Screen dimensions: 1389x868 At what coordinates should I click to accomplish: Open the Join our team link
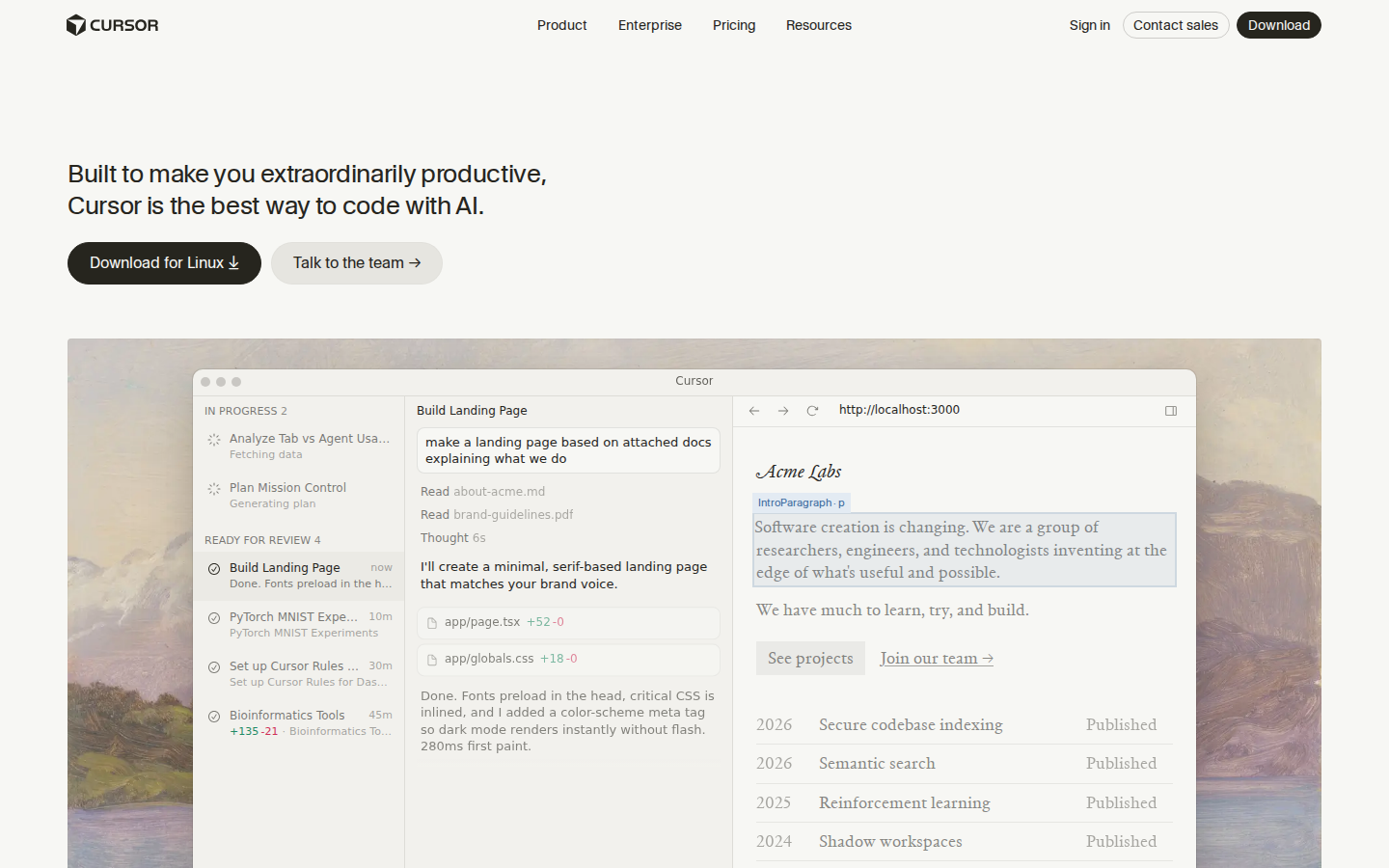936,658
